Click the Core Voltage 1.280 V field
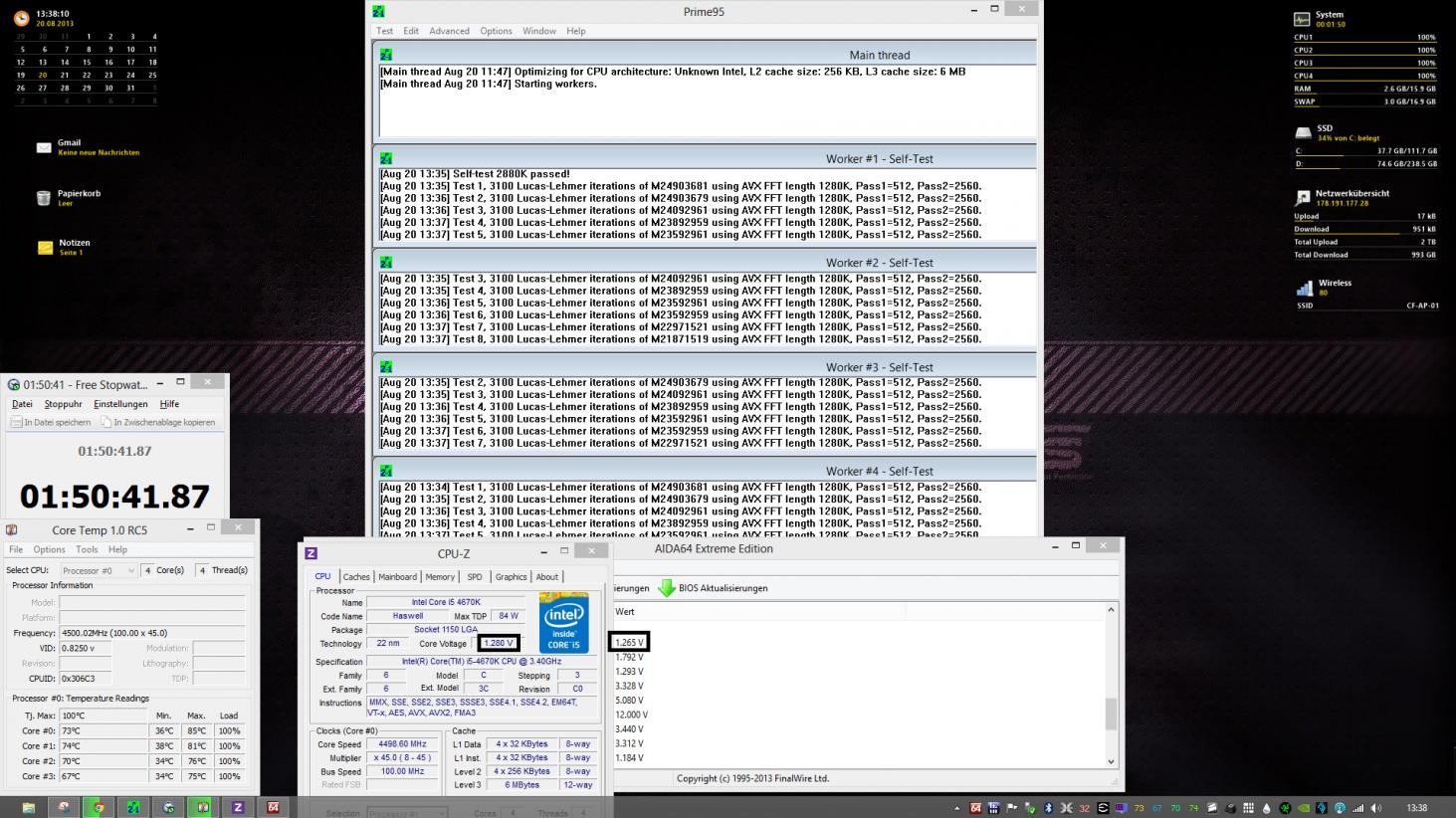The image size is (1456, 818). click(498, 643)
